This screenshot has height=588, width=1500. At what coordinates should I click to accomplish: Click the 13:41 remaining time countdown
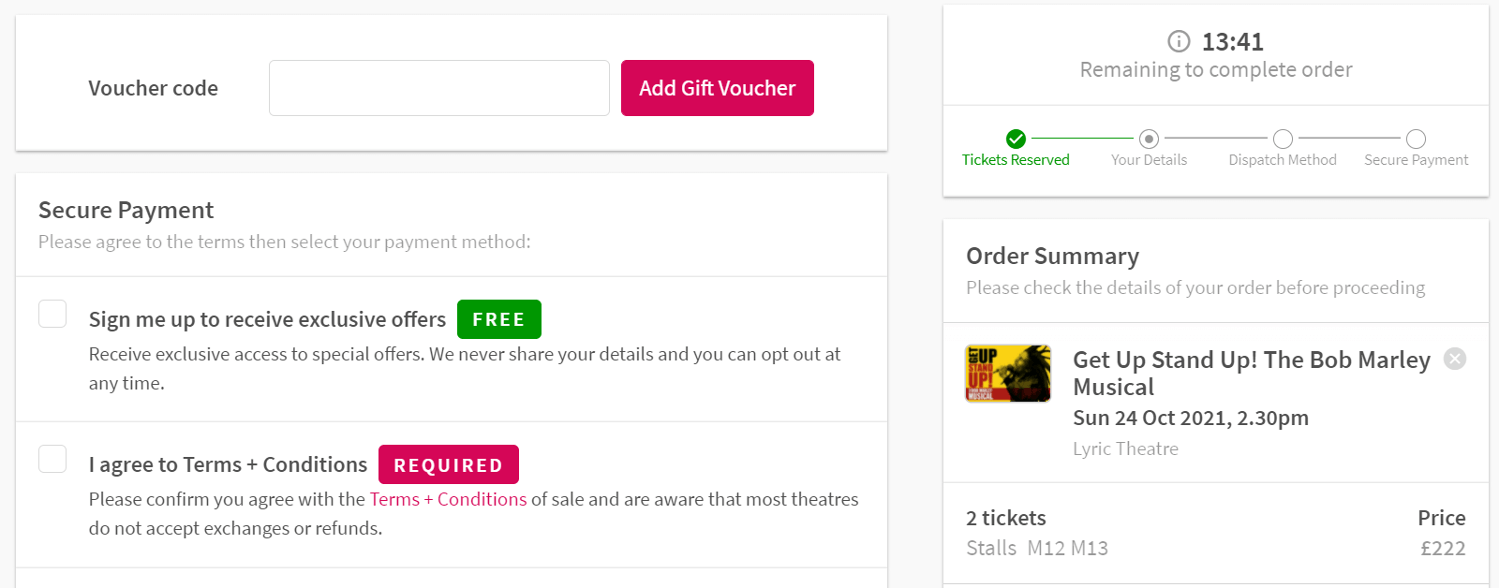tap(1233, 42)
